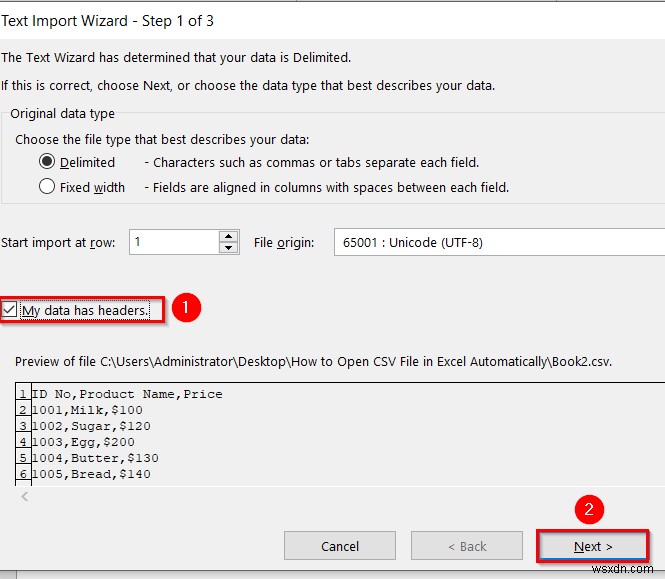Click the Preview of file path text
This screenshot has width=665, height=579.
[313, 361]
